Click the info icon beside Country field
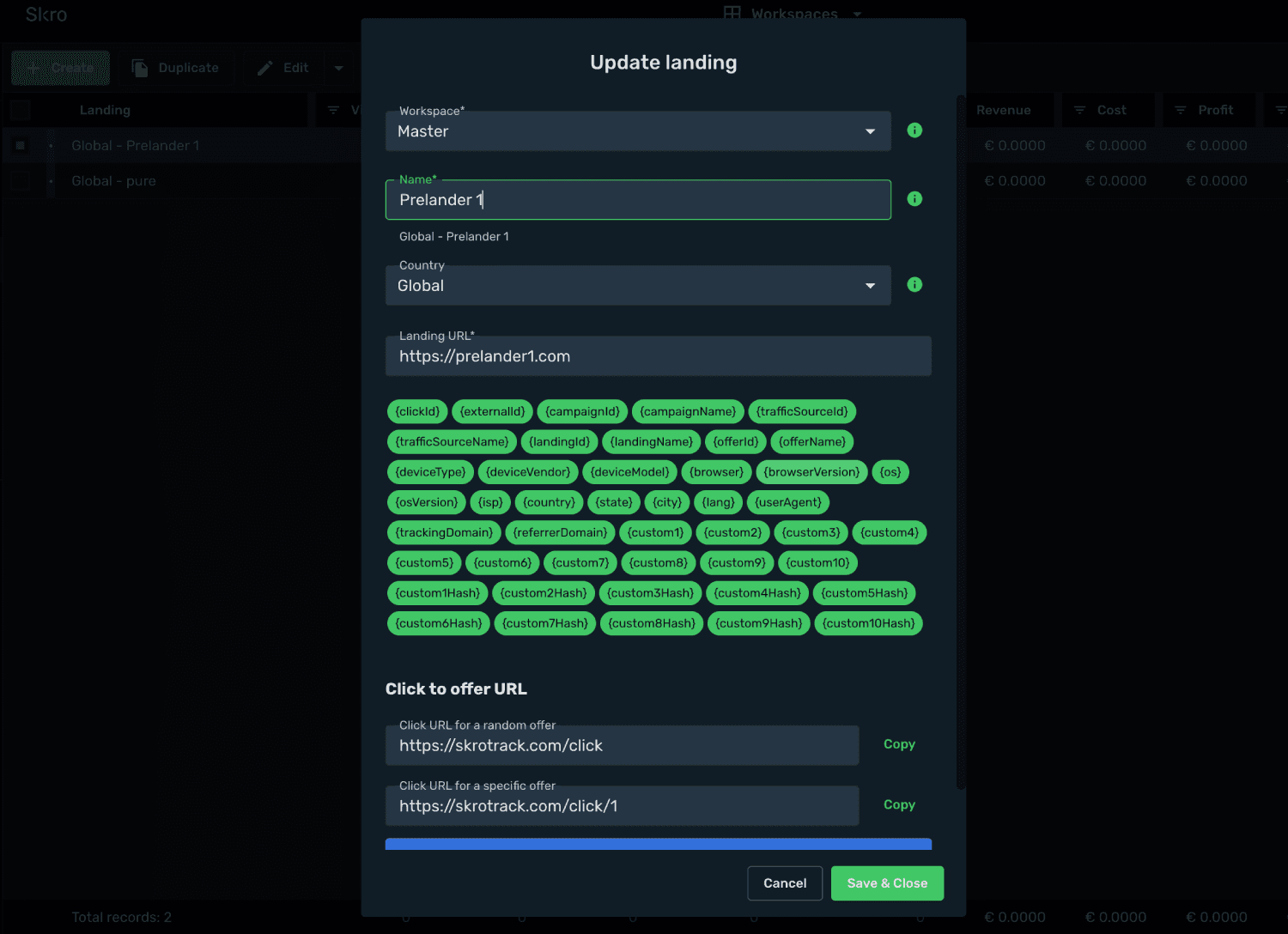 [x=914, y=285]
